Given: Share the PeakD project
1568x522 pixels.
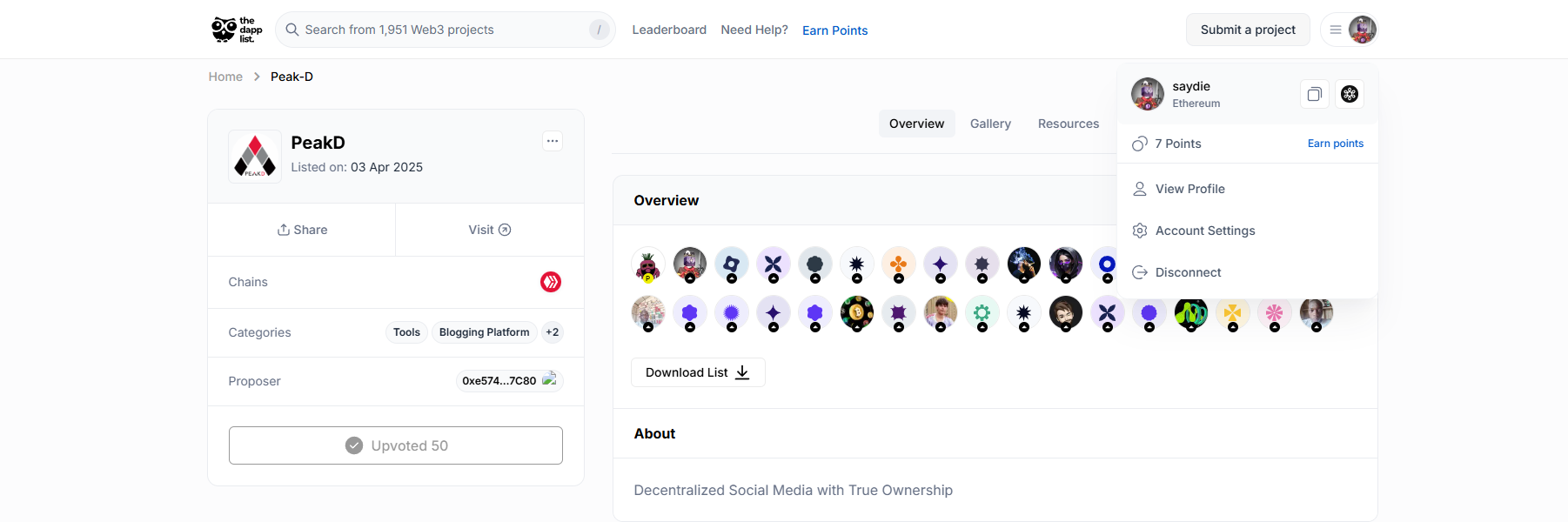Looking at the screenshot, I should [302, 230].
